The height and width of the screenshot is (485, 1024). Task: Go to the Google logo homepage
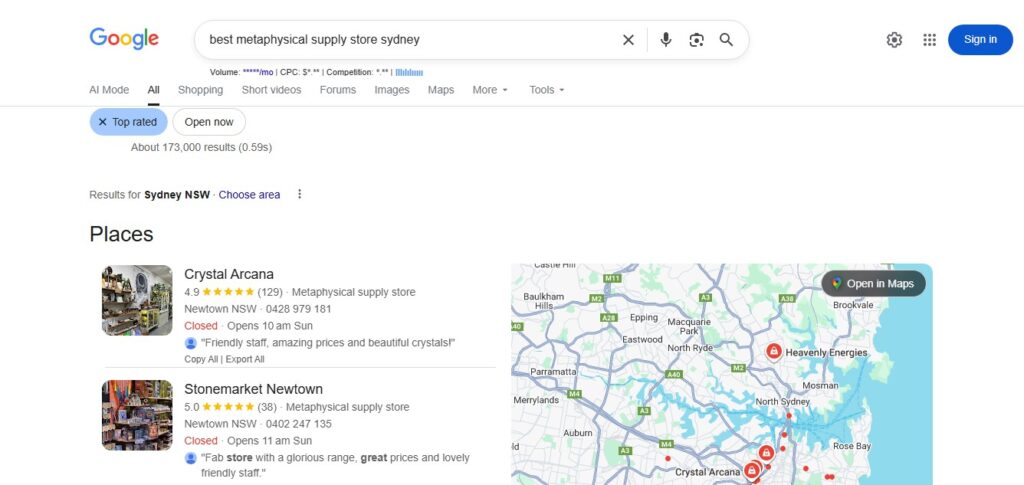pos(124,39)
